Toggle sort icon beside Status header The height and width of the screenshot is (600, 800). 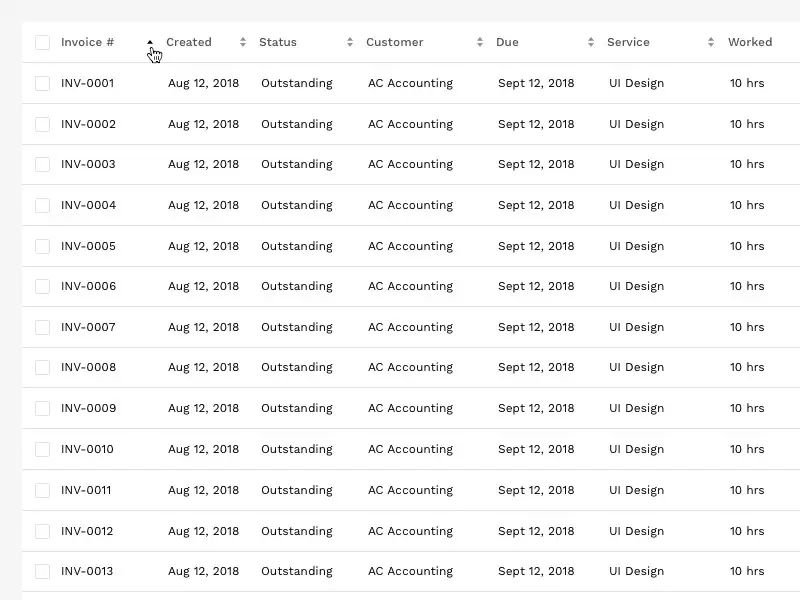click(x=350, y=42)
